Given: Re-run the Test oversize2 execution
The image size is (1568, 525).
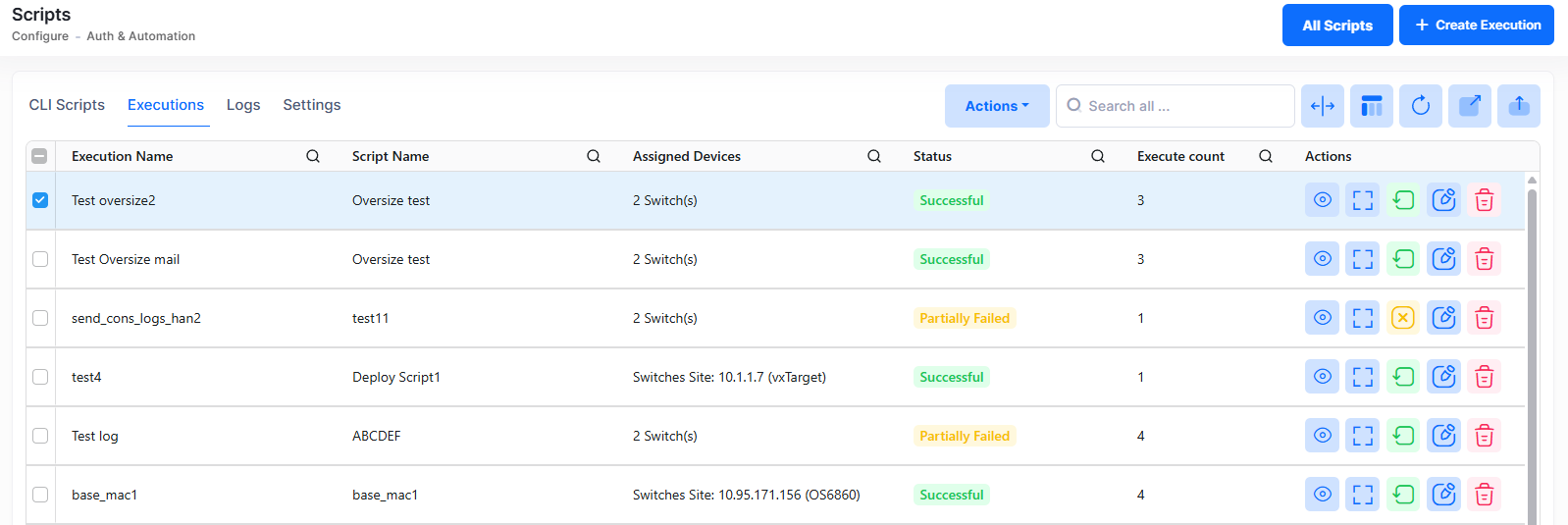Looking at the screenshot, I should click(x=1403, y=200).
